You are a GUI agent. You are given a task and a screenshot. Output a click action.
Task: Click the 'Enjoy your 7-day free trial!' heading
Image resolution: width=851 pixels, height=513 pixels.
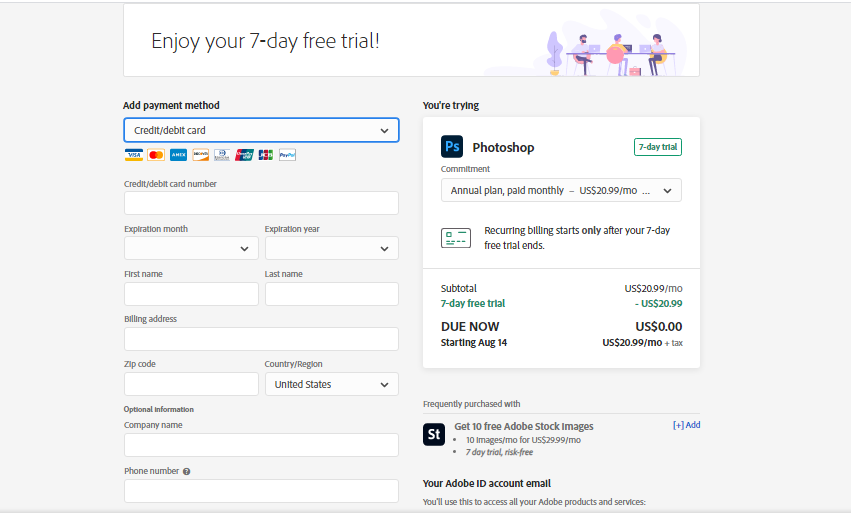pyautogui.click(x=265, y=41)
